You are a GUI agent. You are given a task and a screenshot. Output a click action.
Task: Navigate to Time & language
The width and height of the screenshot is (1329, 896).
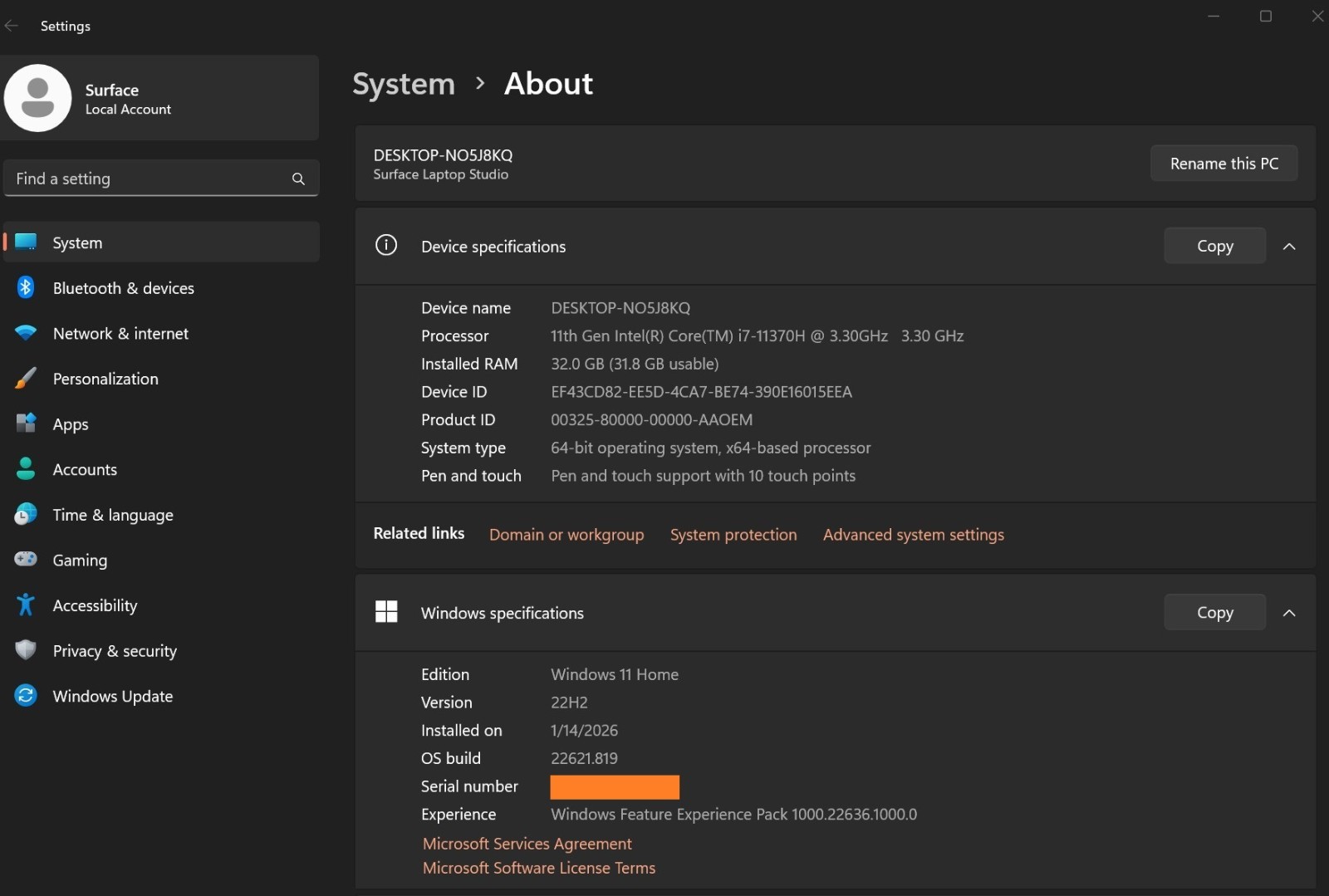[161, 515]
